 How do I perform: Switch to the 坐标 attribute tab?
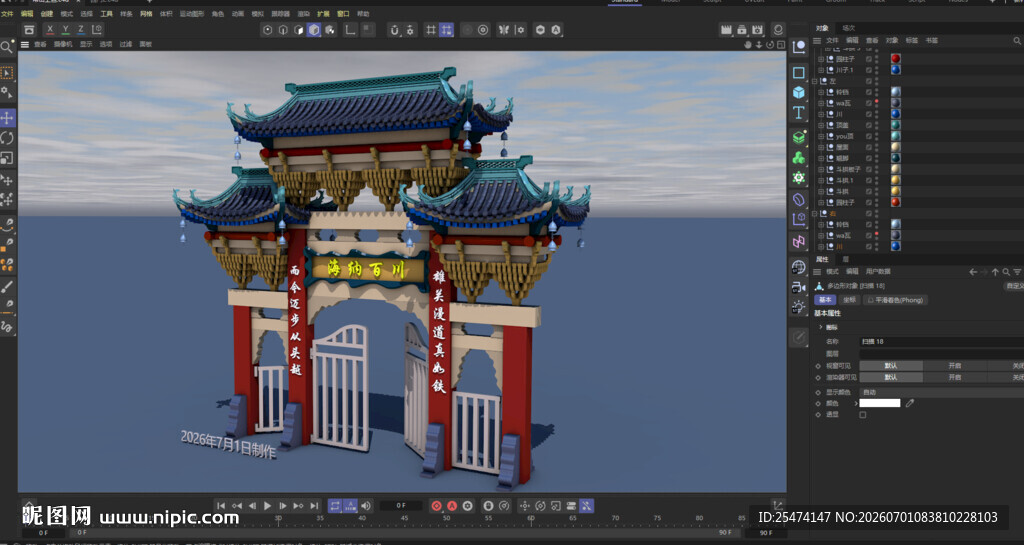(850, 300)
